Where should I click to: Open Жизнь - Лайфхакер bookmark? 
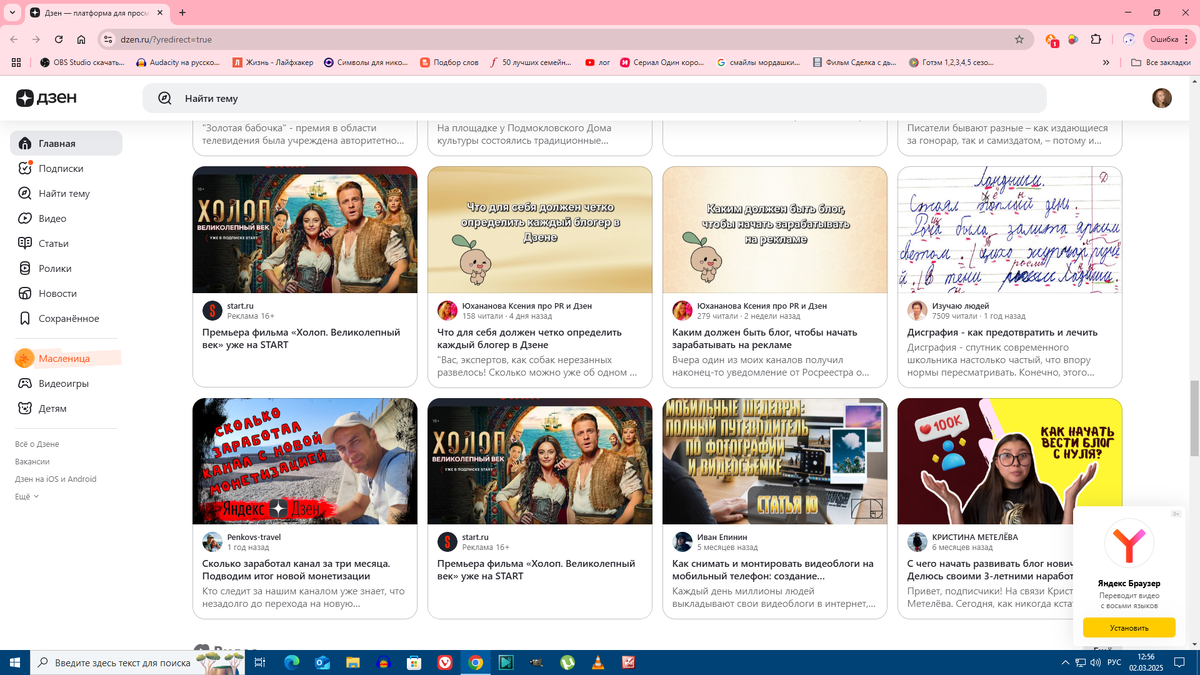click(272, 62)
